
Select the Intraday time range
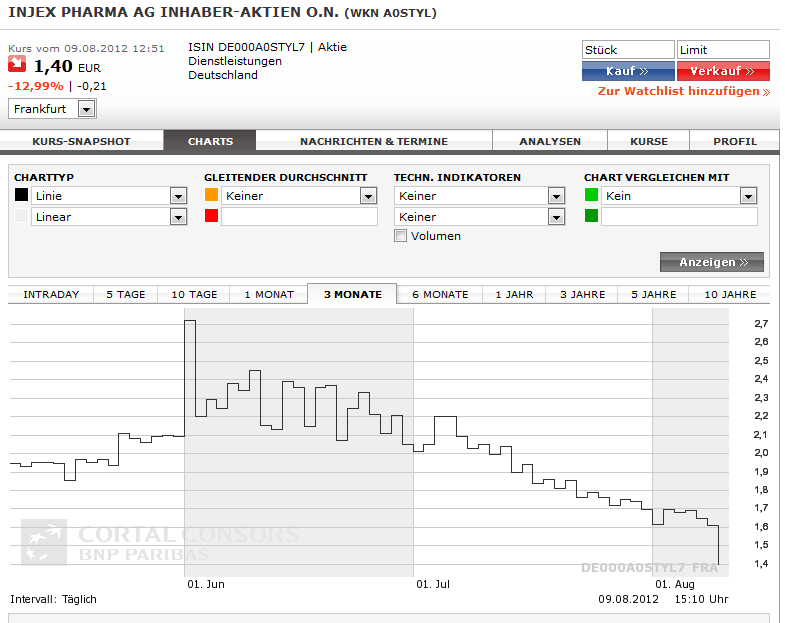pyautogui.click(x=51, y=294)
